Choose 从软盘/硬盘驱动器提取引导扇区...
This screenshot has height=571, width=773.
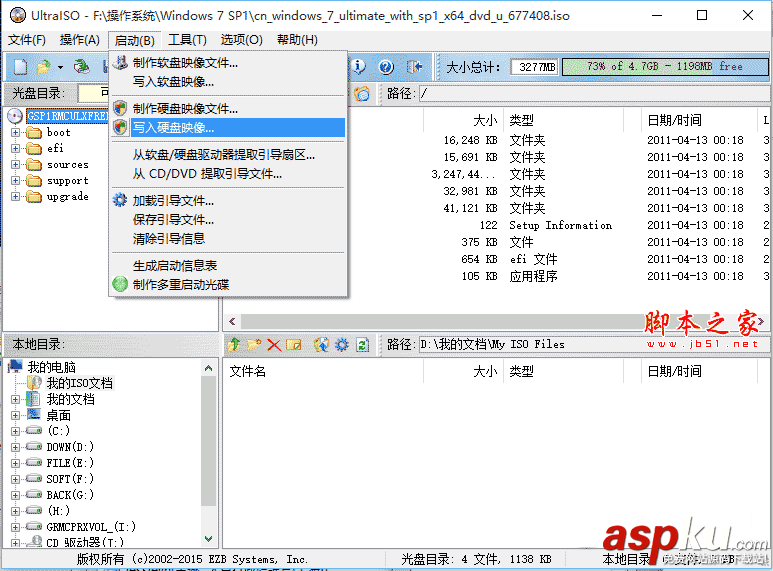point(228,155)
